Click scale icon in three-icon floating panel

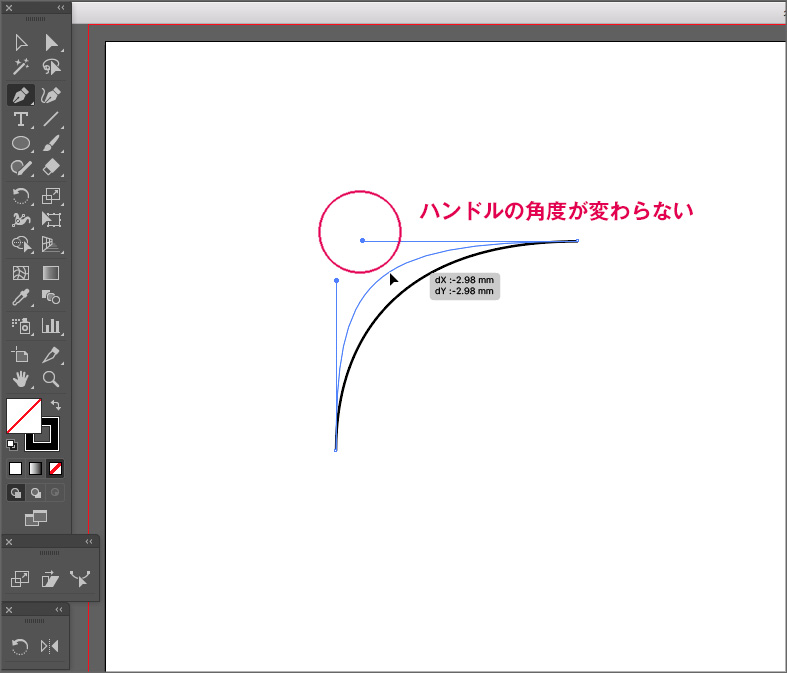click(x=20, y=579)
